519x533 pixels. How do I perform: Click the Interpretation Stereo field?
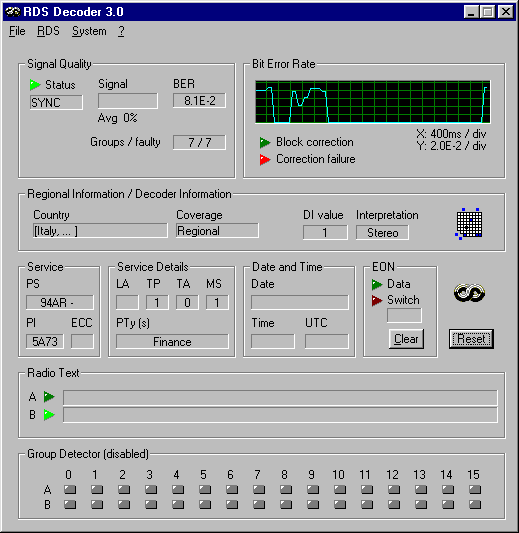(382, 233)
